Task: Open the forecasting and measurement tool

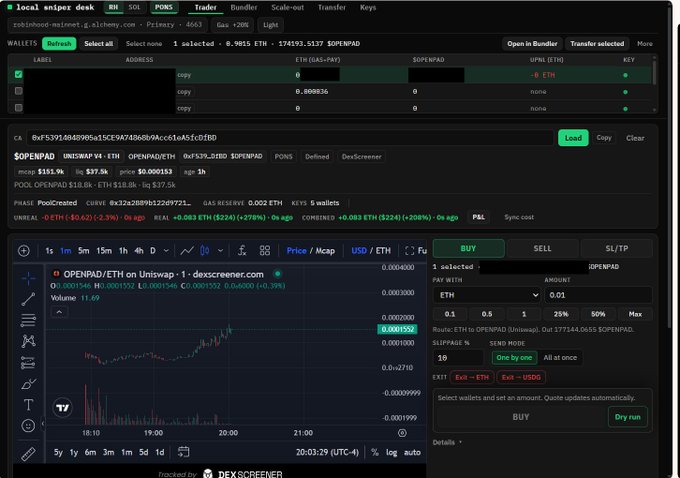Action: (x=28, y=362)
